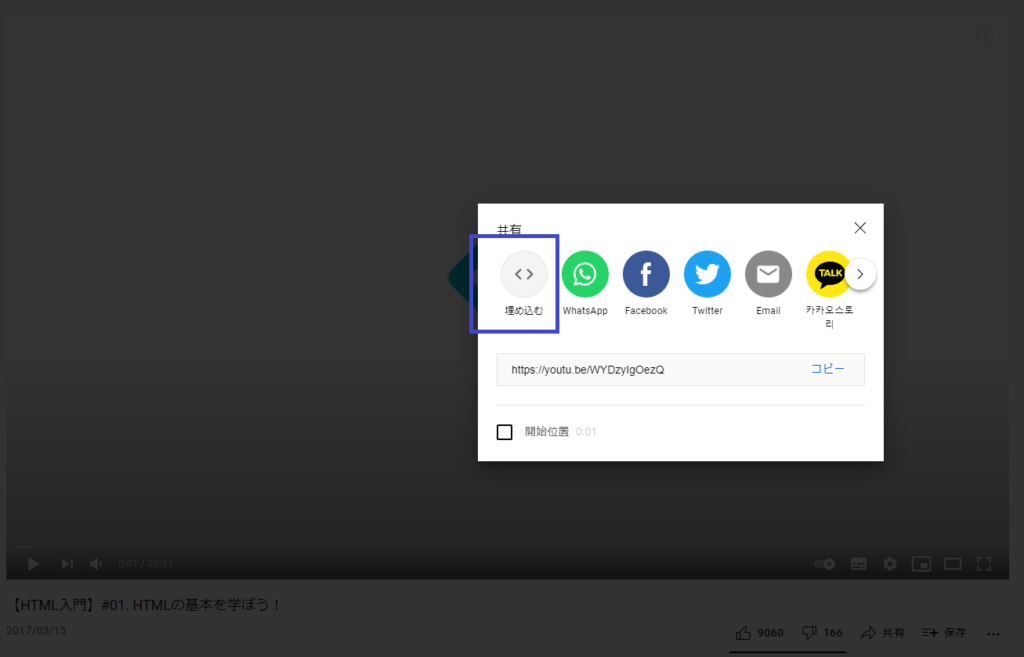Click the 共有 share button below the video

tap(882, 633)
